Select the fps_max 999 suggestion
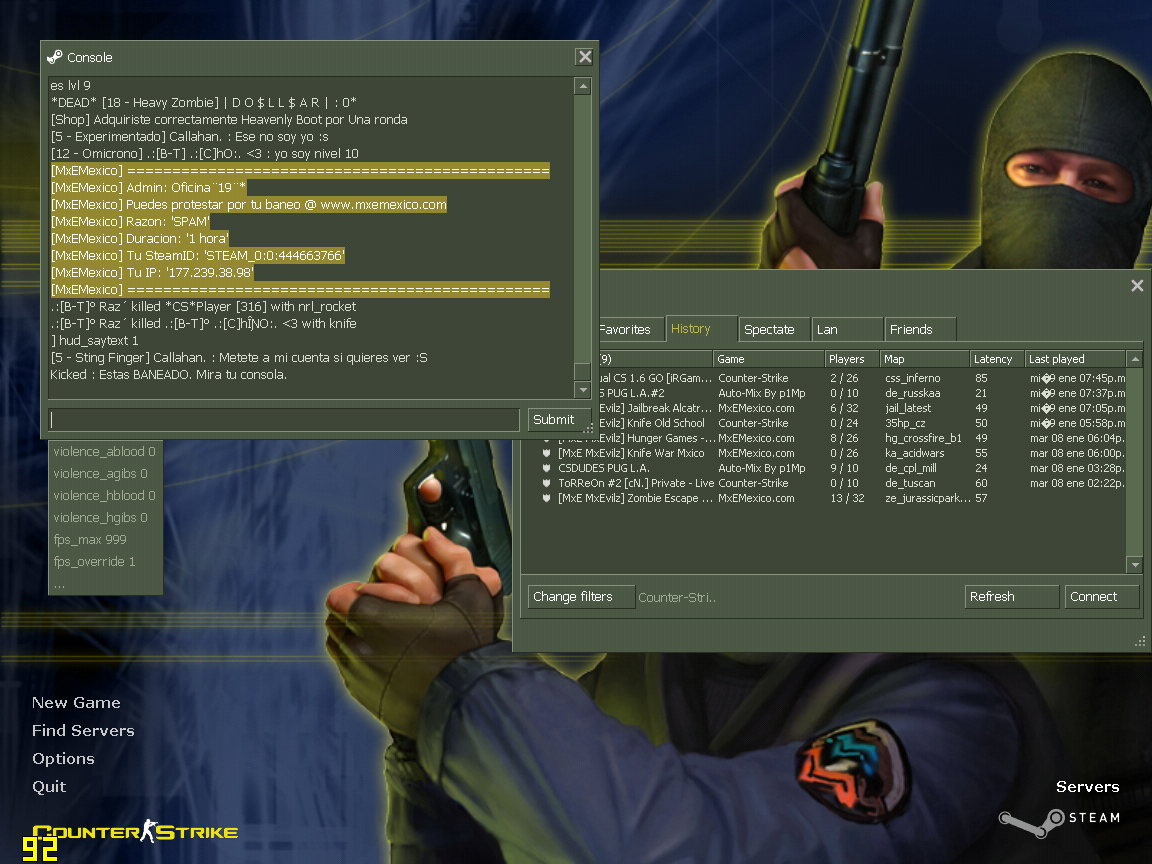The height and width of the screenshot is (864, 1152). [x=105, y=540]
